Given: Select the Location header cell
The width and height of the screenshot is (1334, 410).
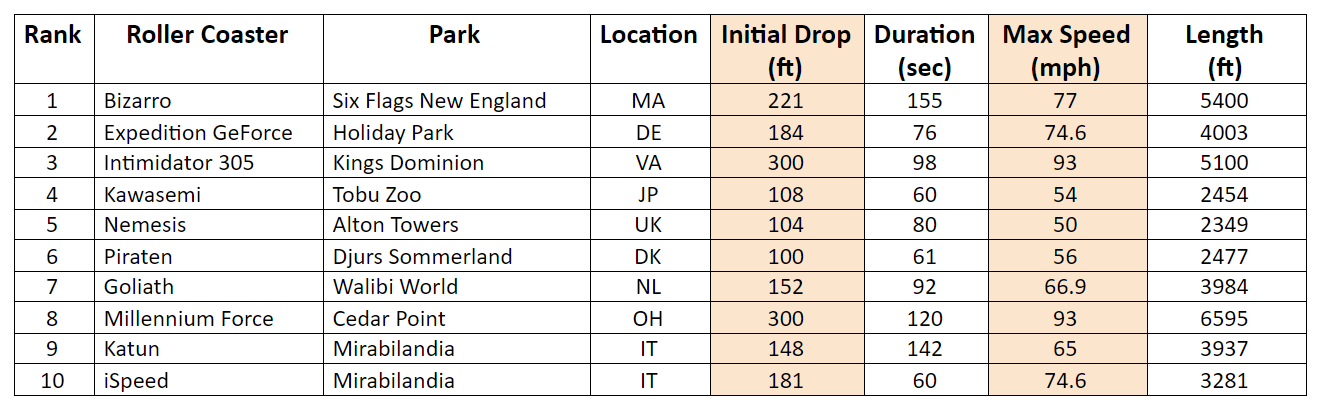Looking at the screenshot, I should (x=648, y=49).
